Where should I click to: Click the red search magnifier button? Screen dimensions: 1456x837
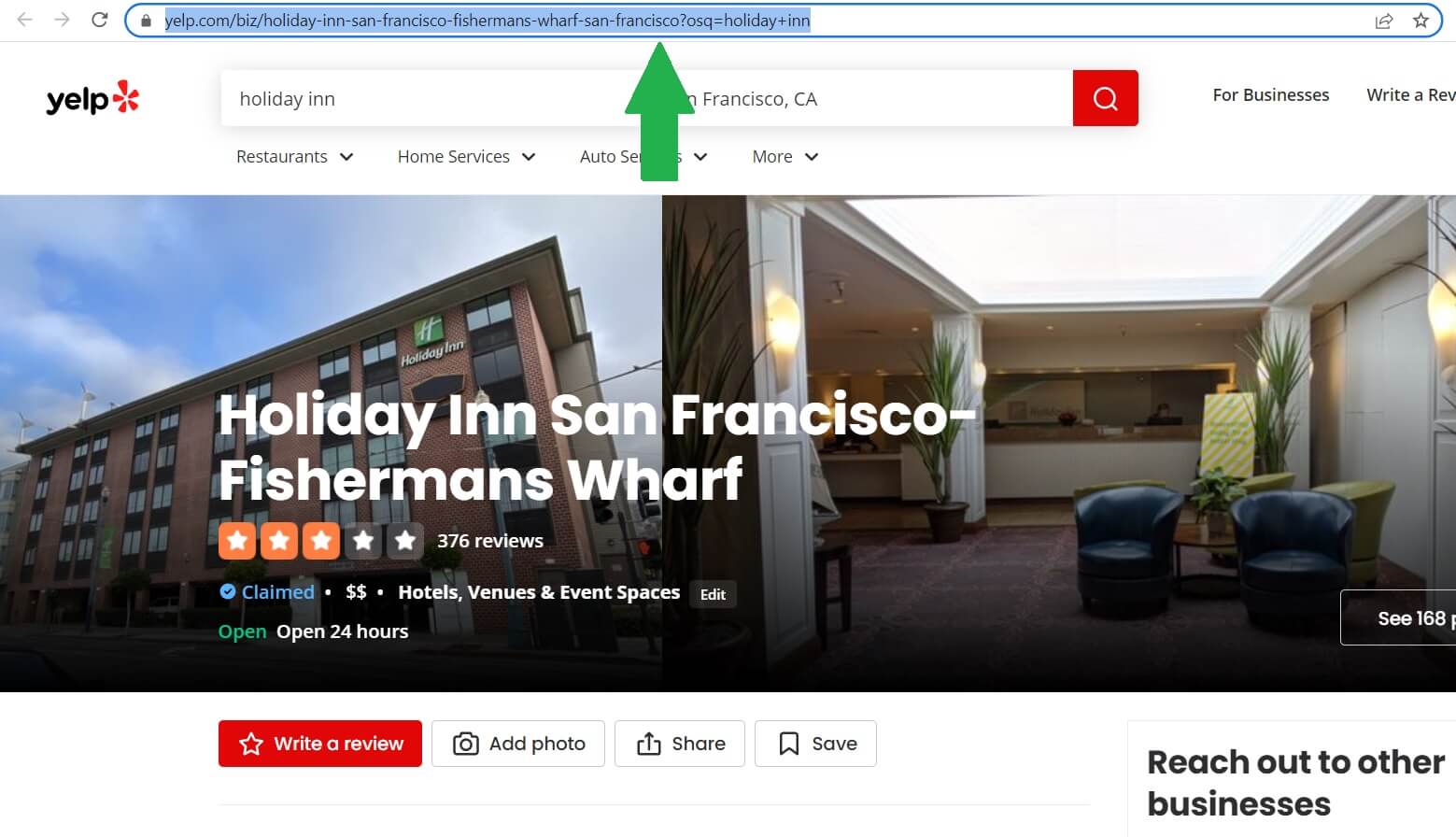[x=1105, y=98]
